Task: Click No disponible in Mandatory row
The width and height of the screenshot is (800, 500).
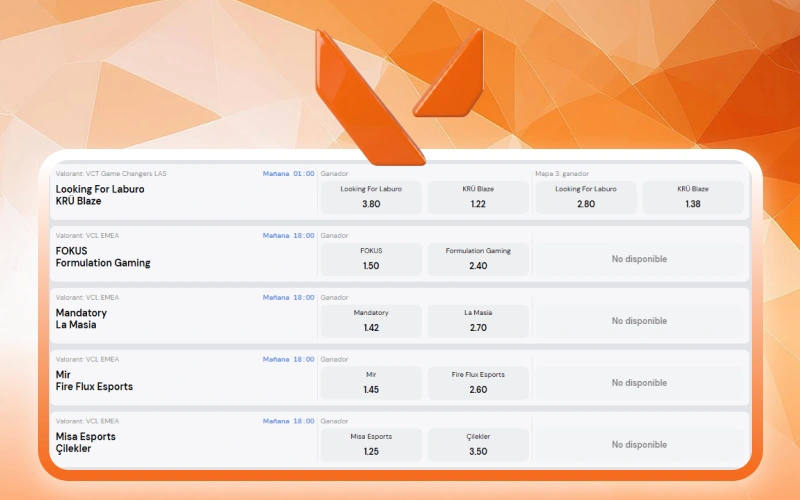Action: (x=639, y=320)
